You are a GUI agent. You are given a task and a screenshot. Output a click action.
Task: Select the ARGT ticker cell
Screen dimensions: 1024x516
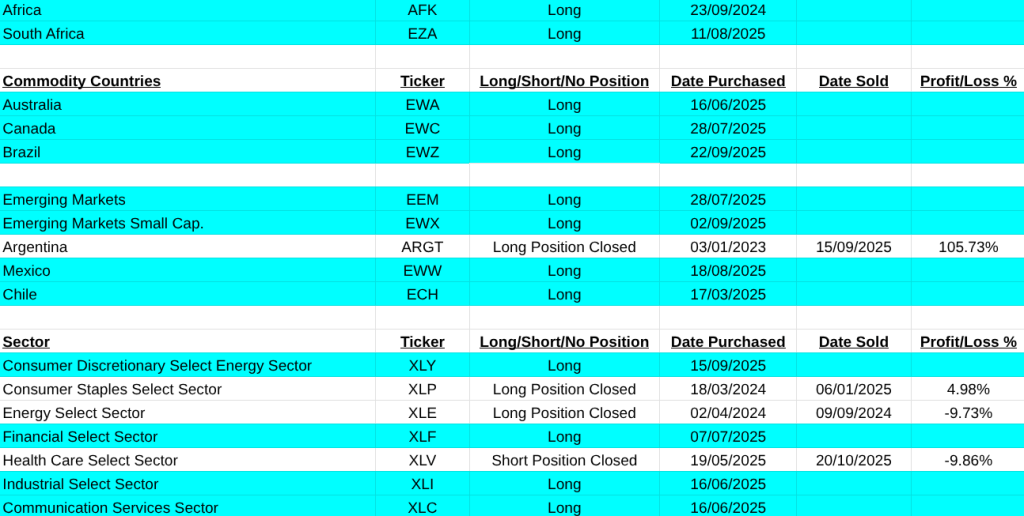point(423,247)
